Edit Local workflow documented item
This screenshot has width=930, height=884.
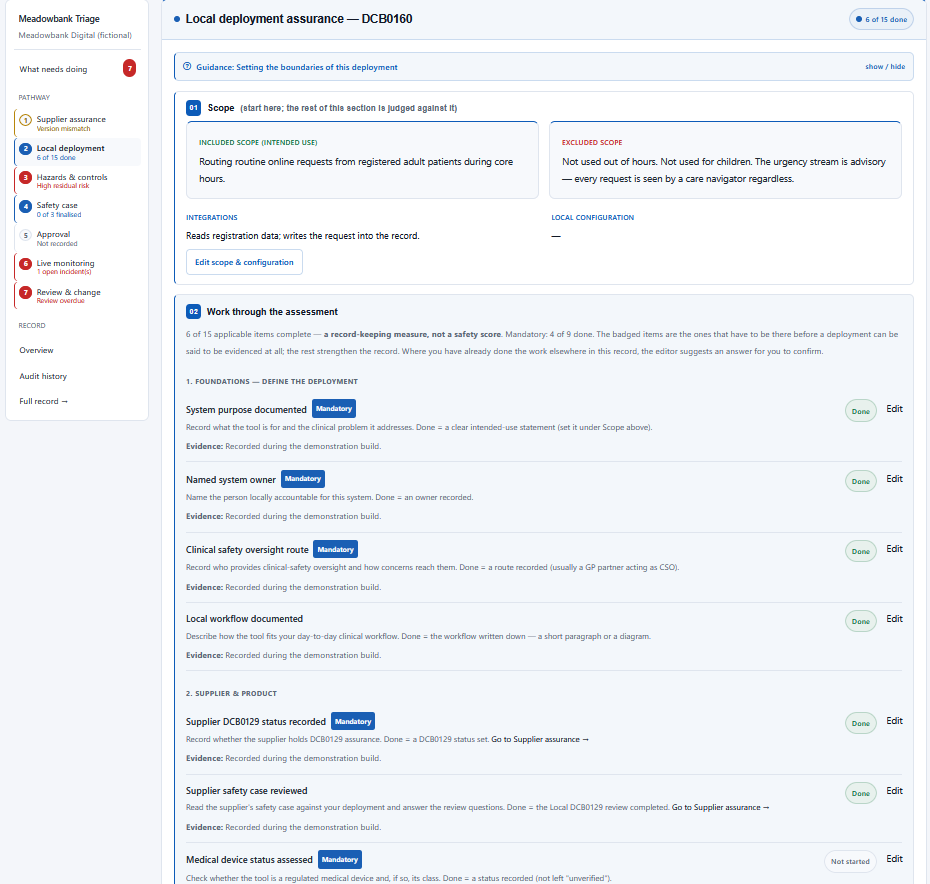click(x=894, y=619)
